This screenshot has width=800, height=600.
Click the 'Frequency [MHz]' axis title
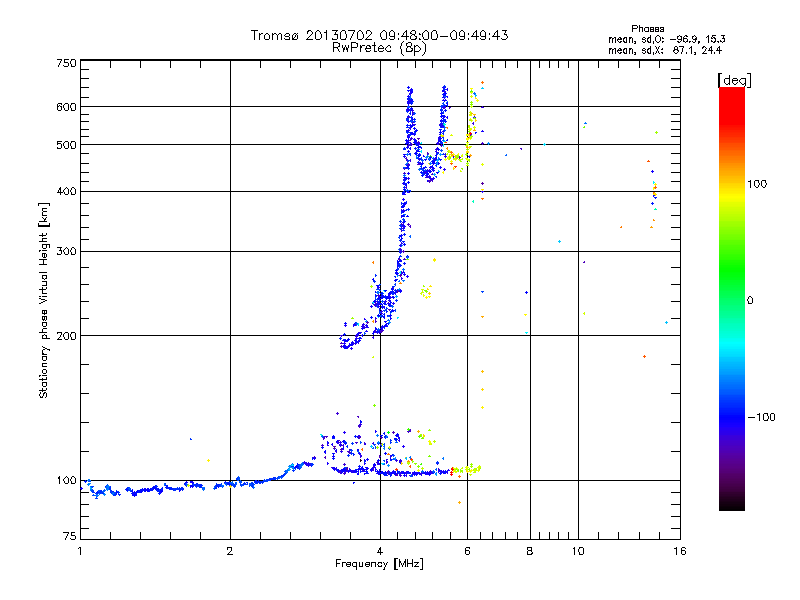pos(379,564)
